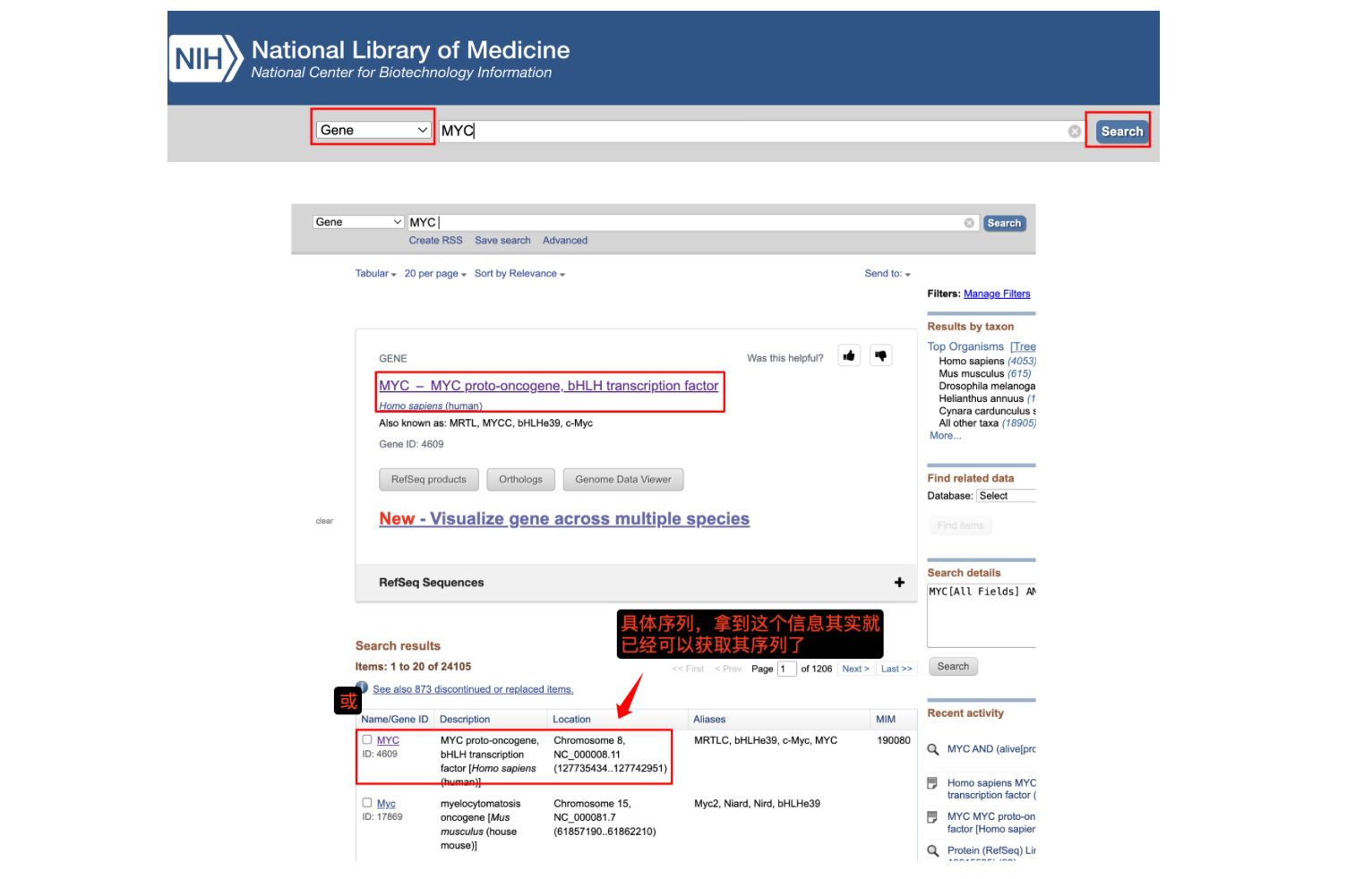Screen dimensions: 1372x879
Task: Open See also 873 discontinued items link
Action: pyautogui.click(x=473, y=689)
